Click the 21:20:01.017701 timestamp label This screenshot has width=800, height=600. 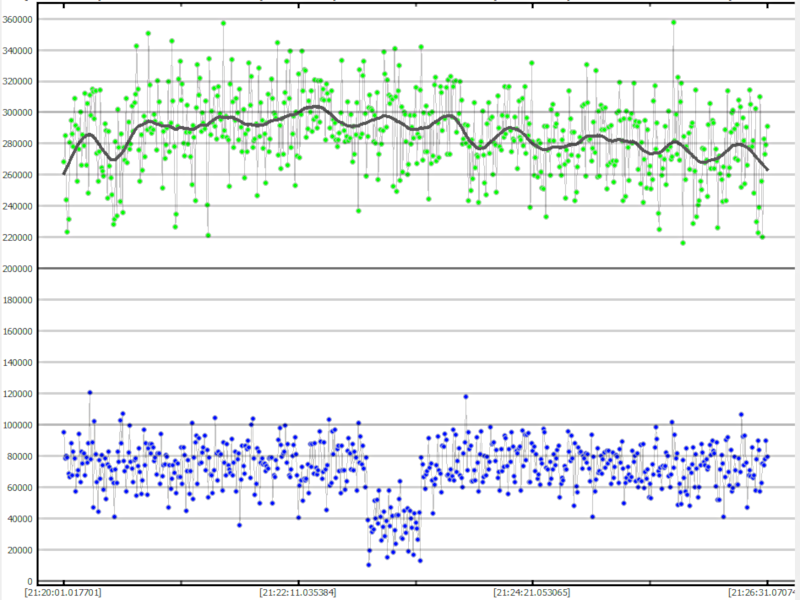[x=62, y=592]
